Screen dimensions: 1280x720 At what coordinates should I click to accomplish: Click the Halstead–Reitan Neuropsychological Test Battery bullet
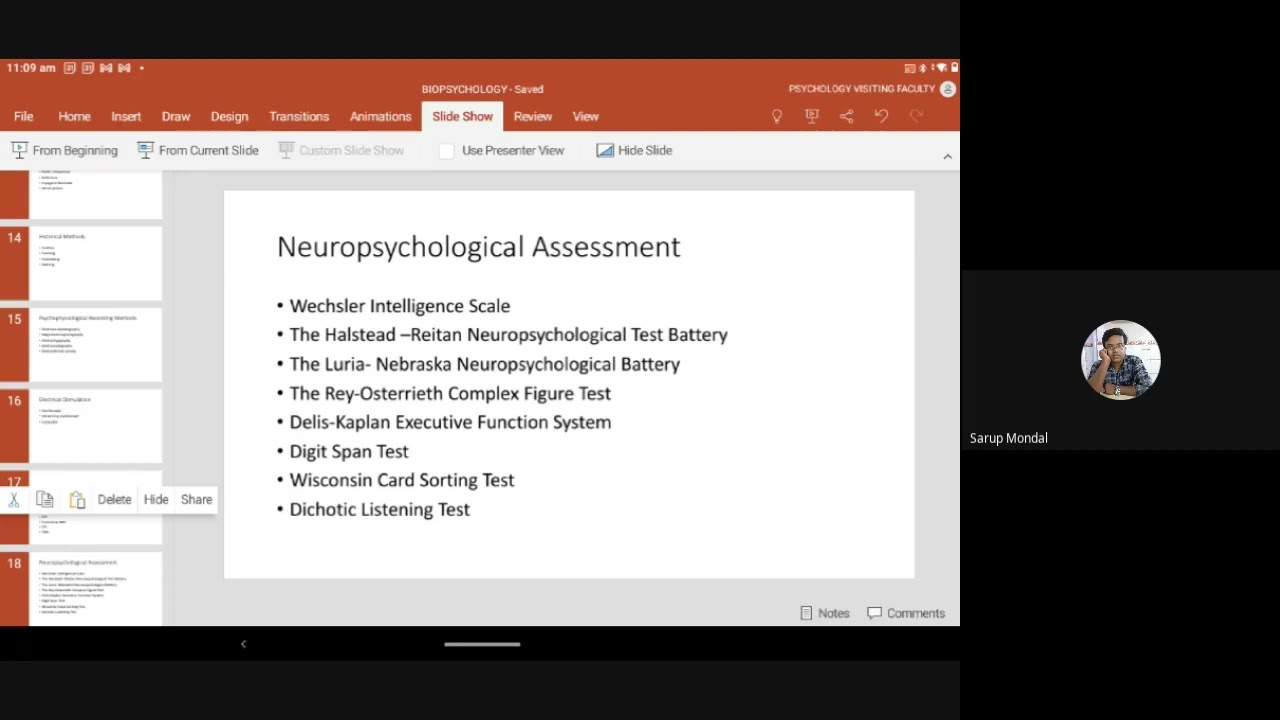(x=508, y=335)
